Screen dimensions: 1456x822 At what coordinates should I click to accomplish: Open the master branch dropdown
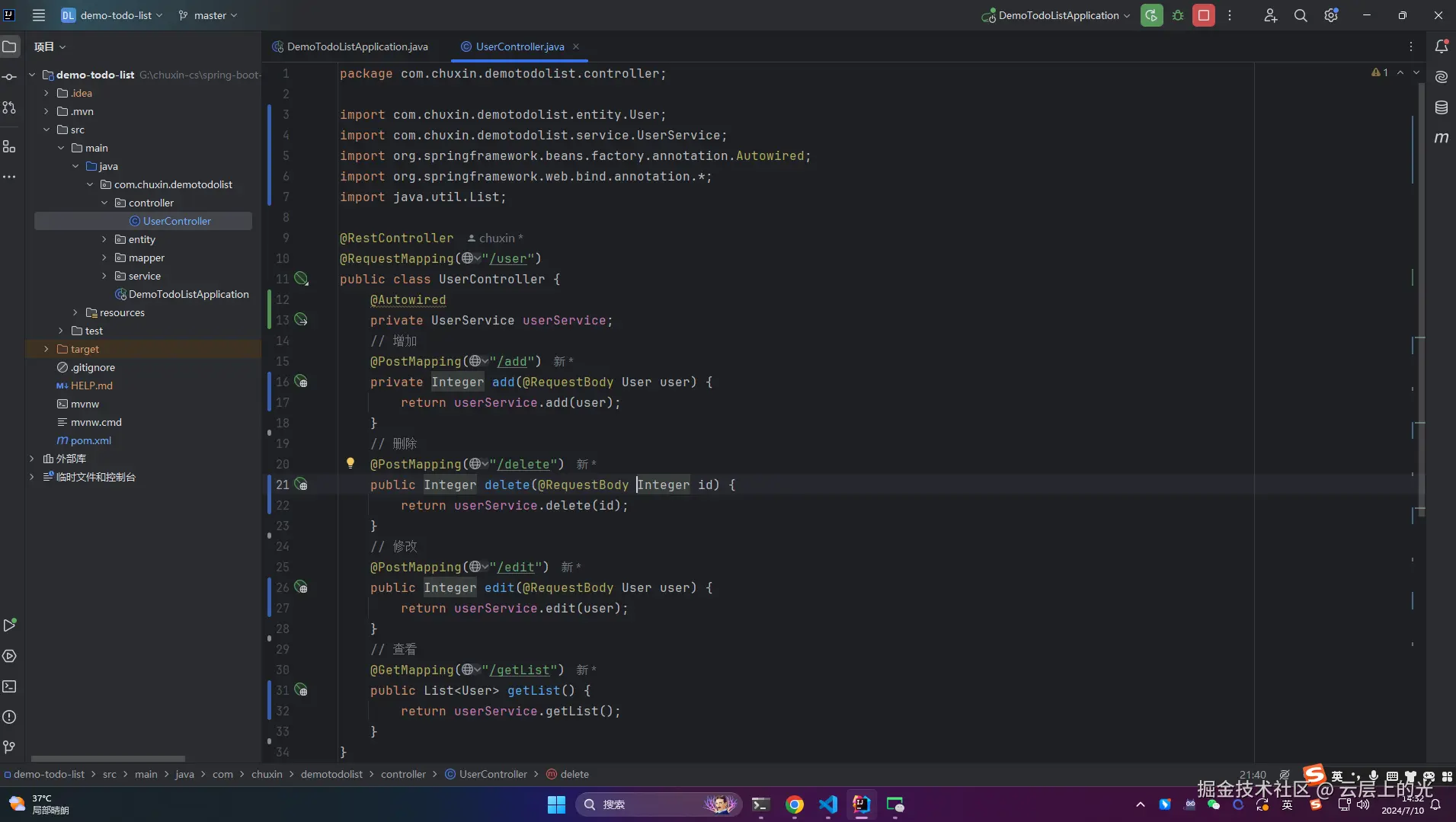point(208,15)
